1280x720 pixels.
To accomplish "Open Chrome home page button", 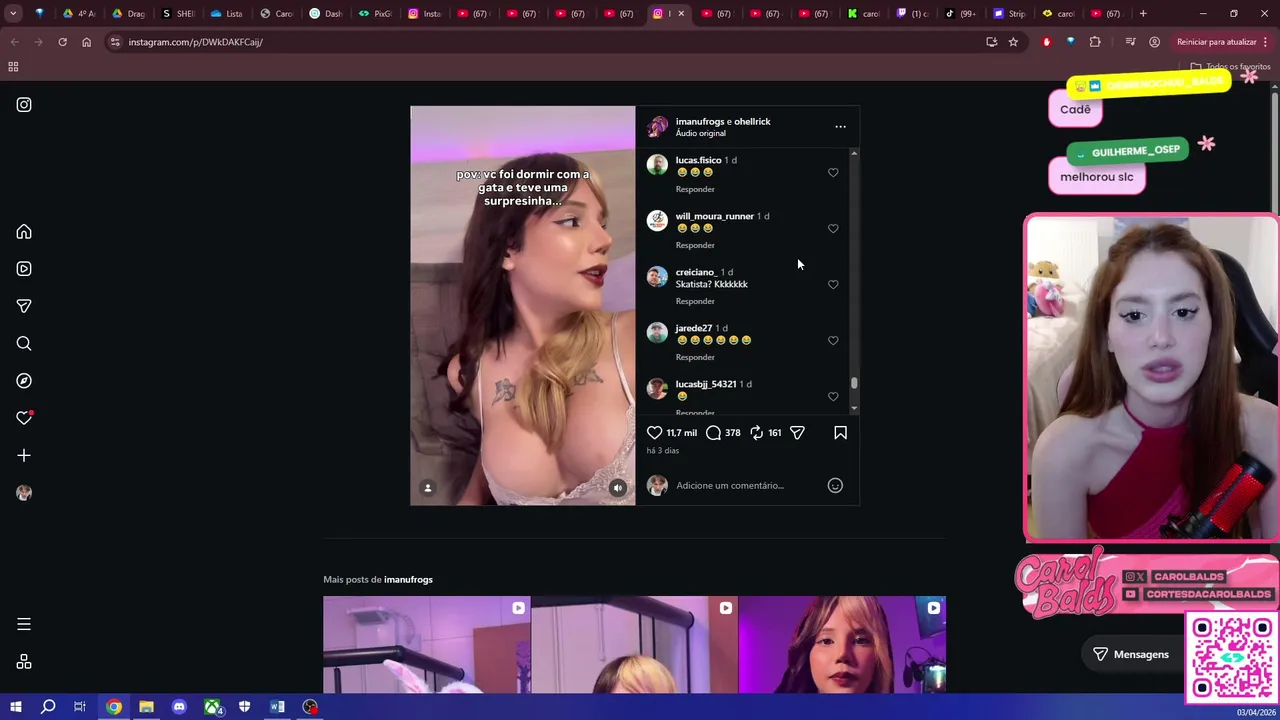I will pyautogui.click(x=86, y=42).
